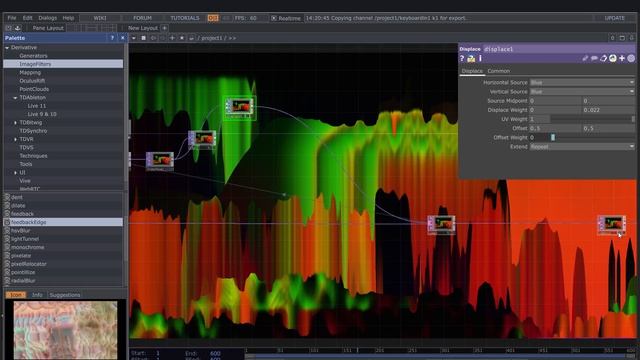Select the TOP node near the lower center-right
Screen dimensions: 640x360
[441, 224]
